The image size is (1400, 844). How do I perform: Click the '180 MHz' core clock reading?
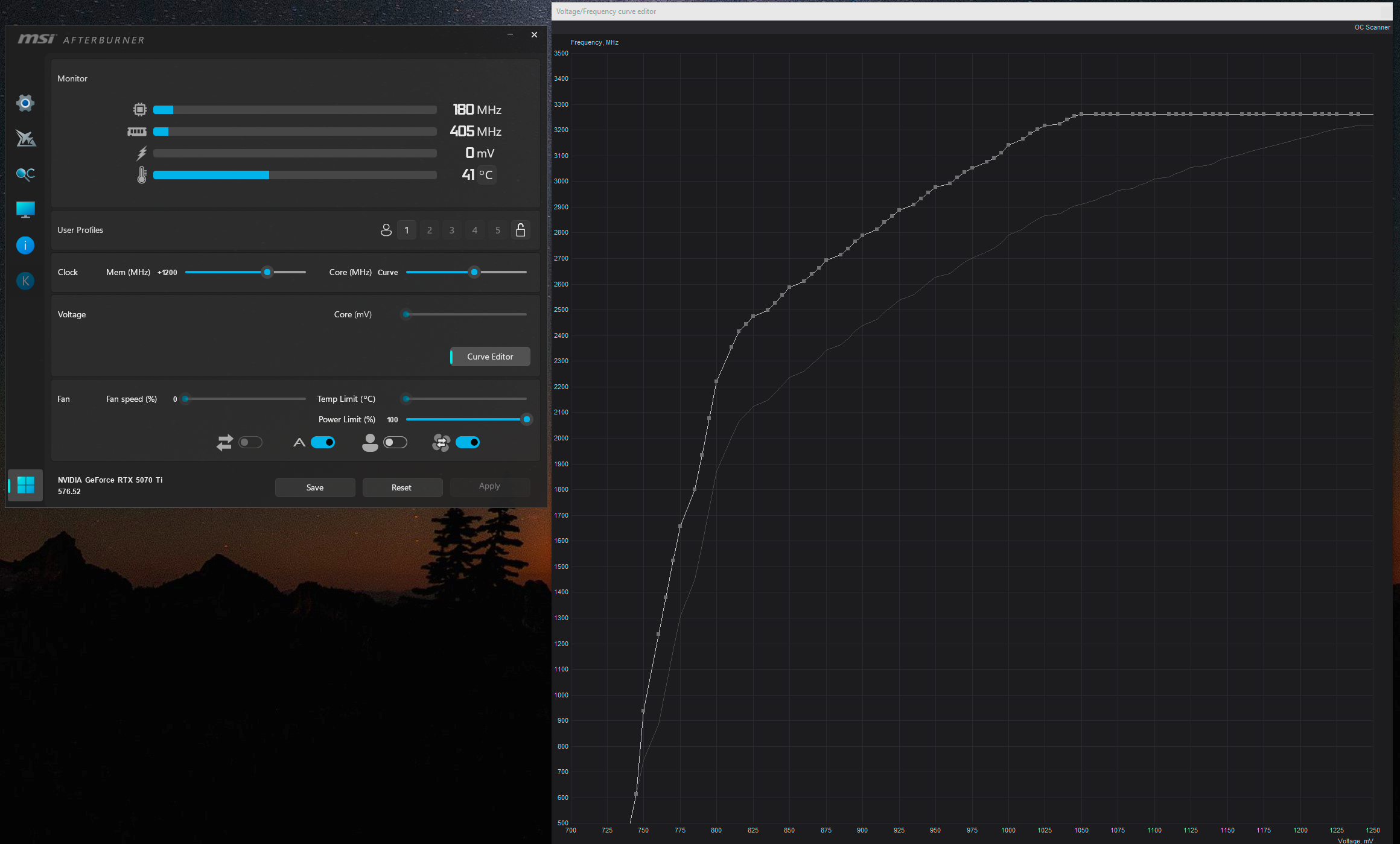(x=477, y=109)
